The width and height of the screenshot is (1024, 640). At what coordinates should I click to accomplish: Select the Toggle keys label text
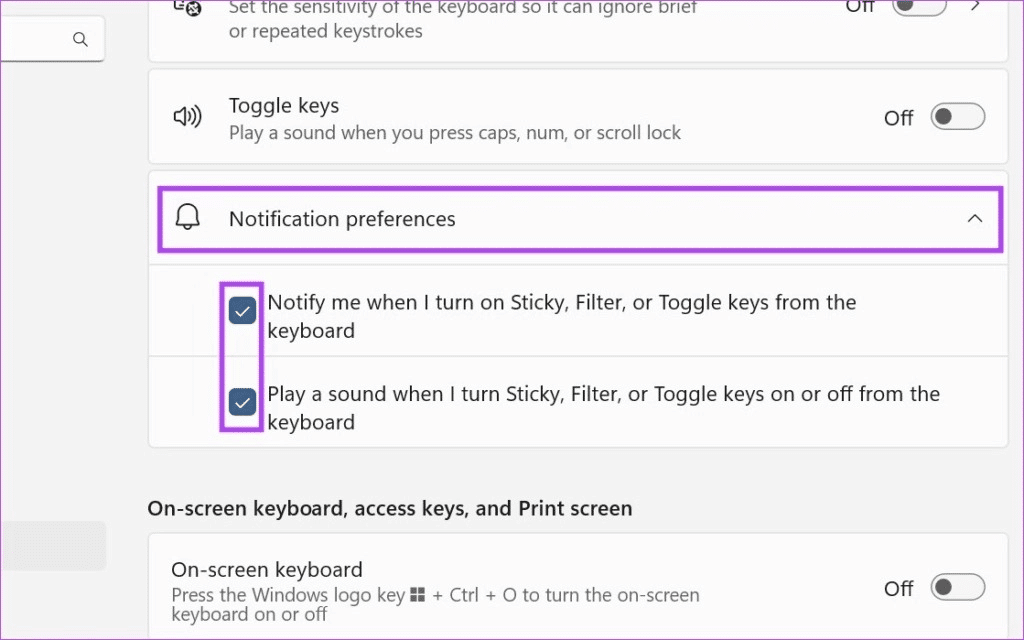[284, 105]
